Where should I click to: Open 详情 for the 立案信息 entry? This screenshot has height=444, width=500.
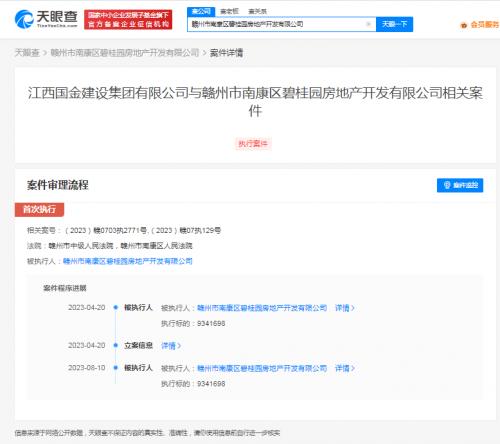click(x=171, y=346)
